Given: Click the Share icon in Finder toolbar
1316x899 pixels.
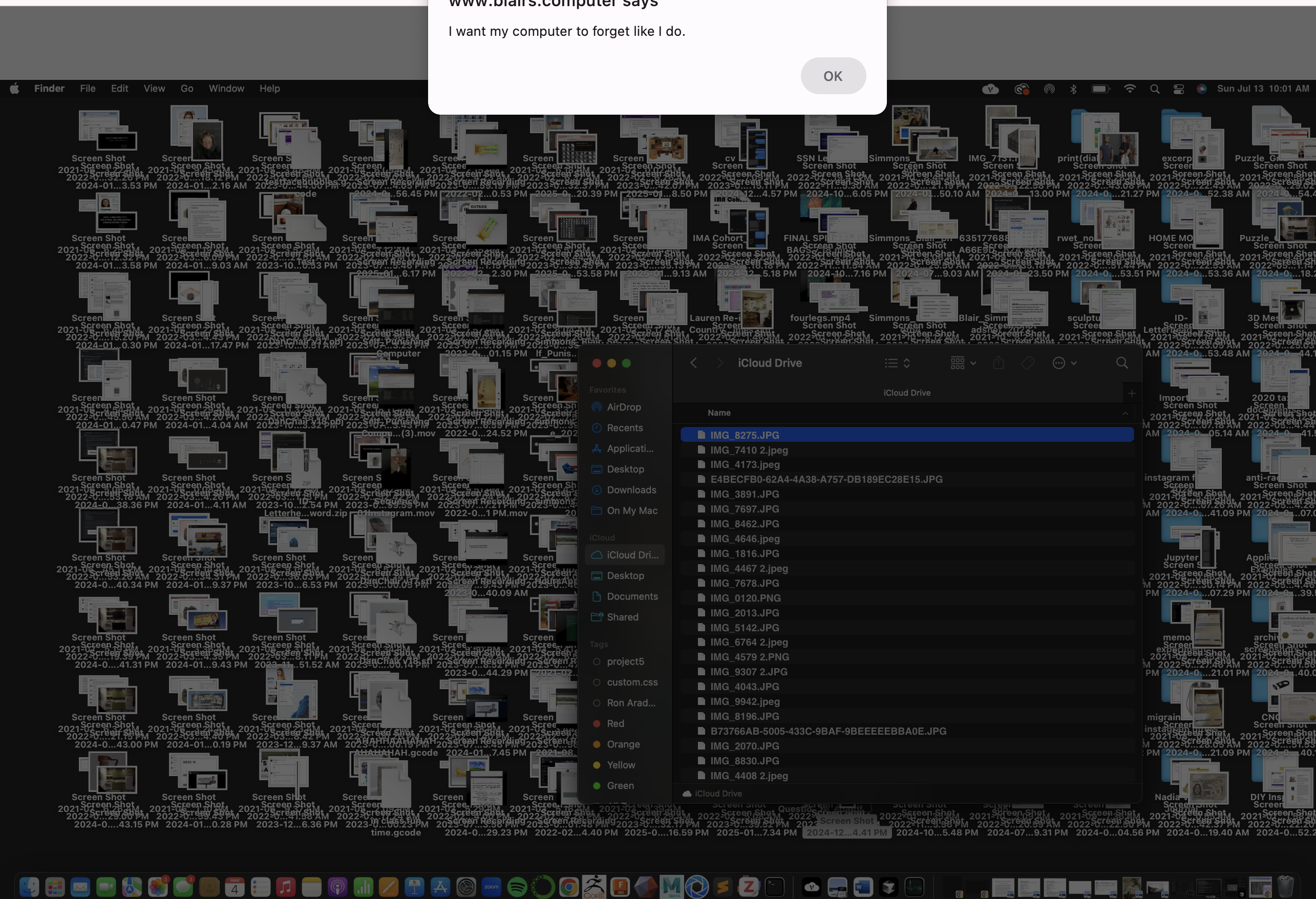Looking at the screenshot, I should click(x=999, y=363).
